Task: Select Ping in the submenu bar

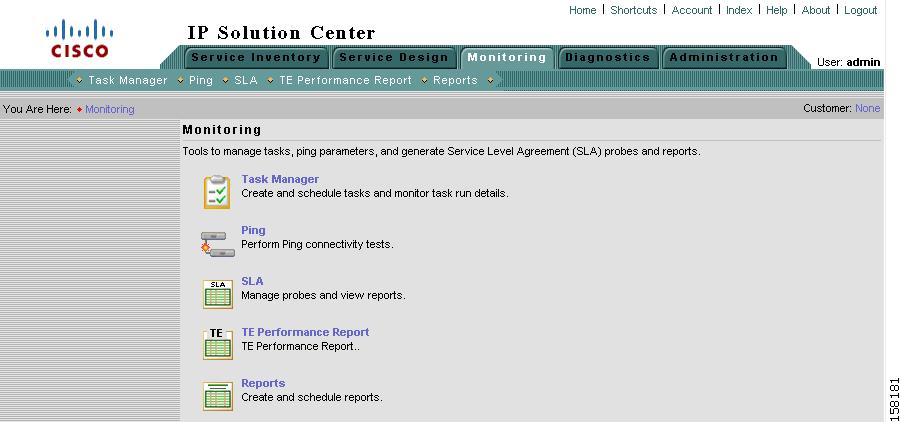Action: (x=201, y=80)
